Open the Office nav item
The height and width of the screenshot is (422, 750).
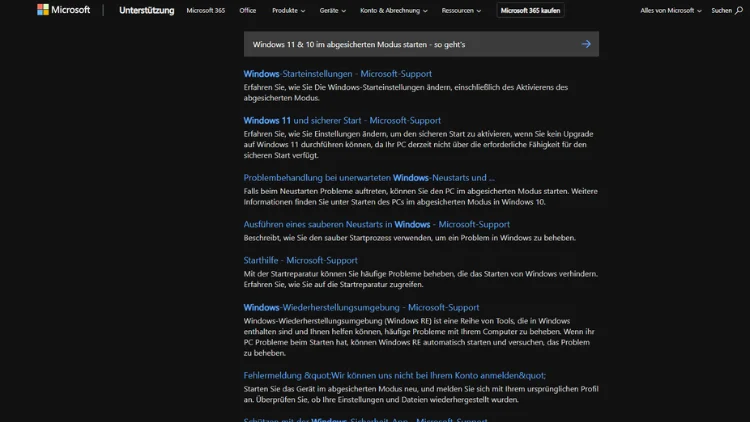click(247, 10)
